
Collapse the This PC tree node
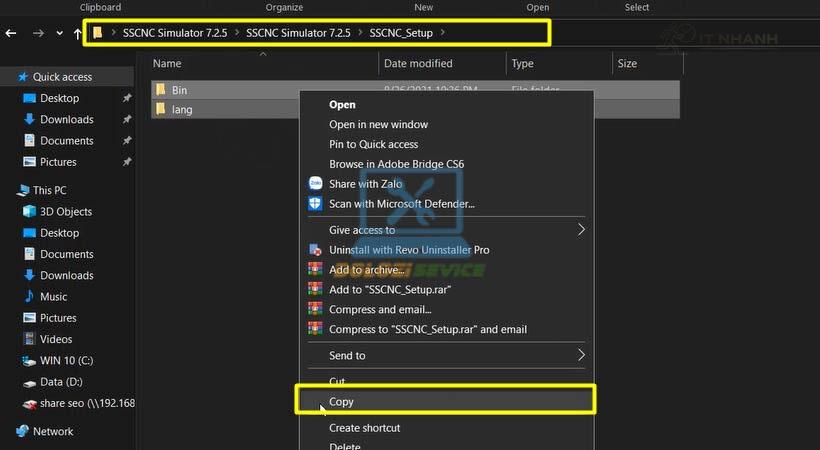(x=8, y=190)
